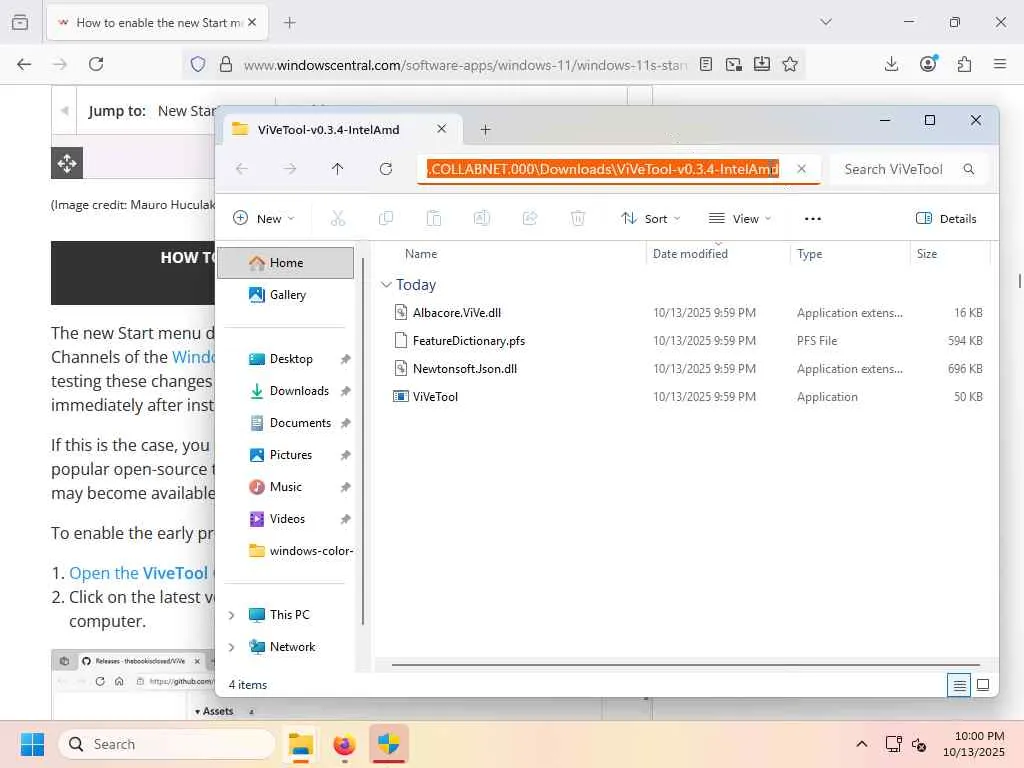The image size is (1024, 768).
Task: Reload the Firefox page
Action: [x=96, y=64]
